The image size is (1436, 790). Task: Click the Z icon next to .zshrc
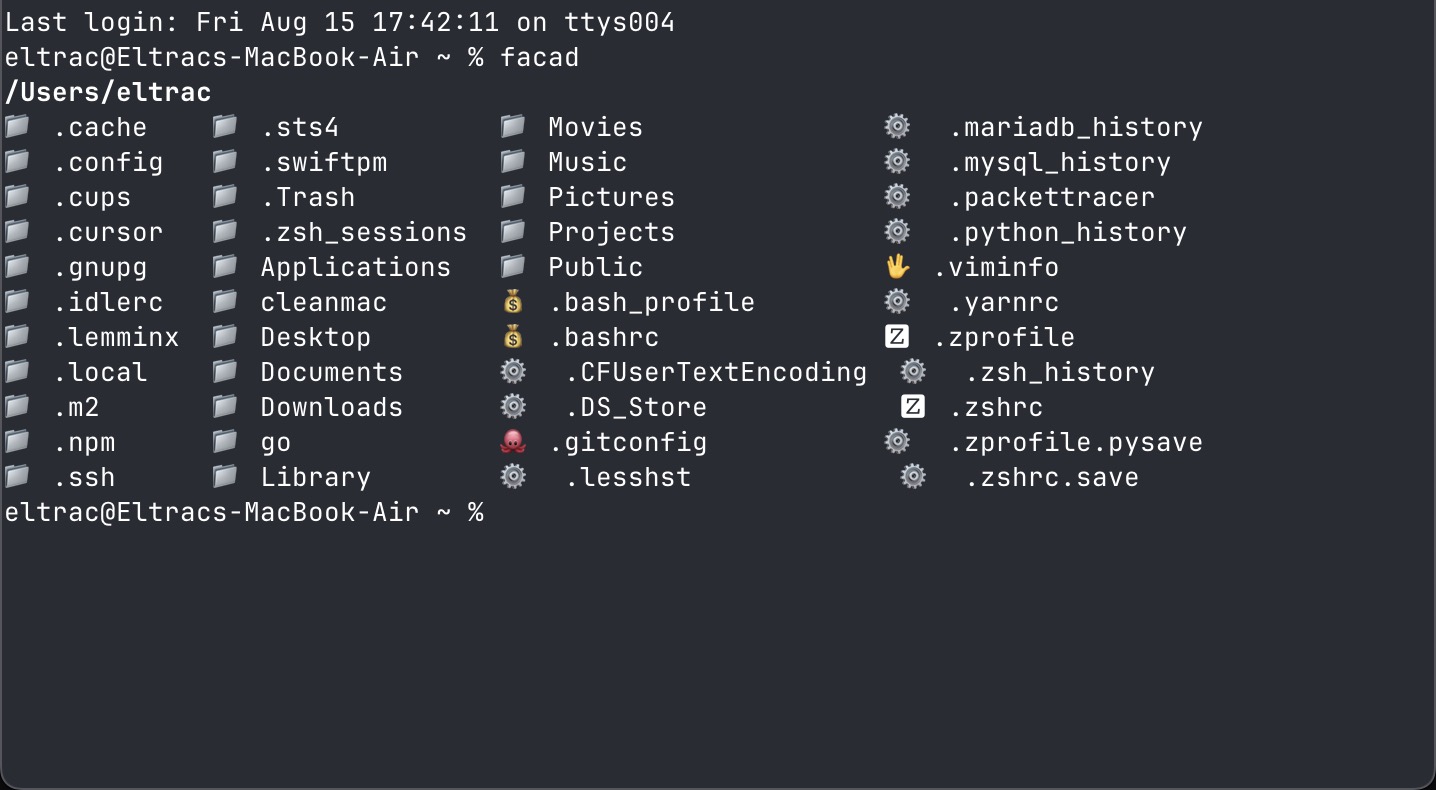913,406
